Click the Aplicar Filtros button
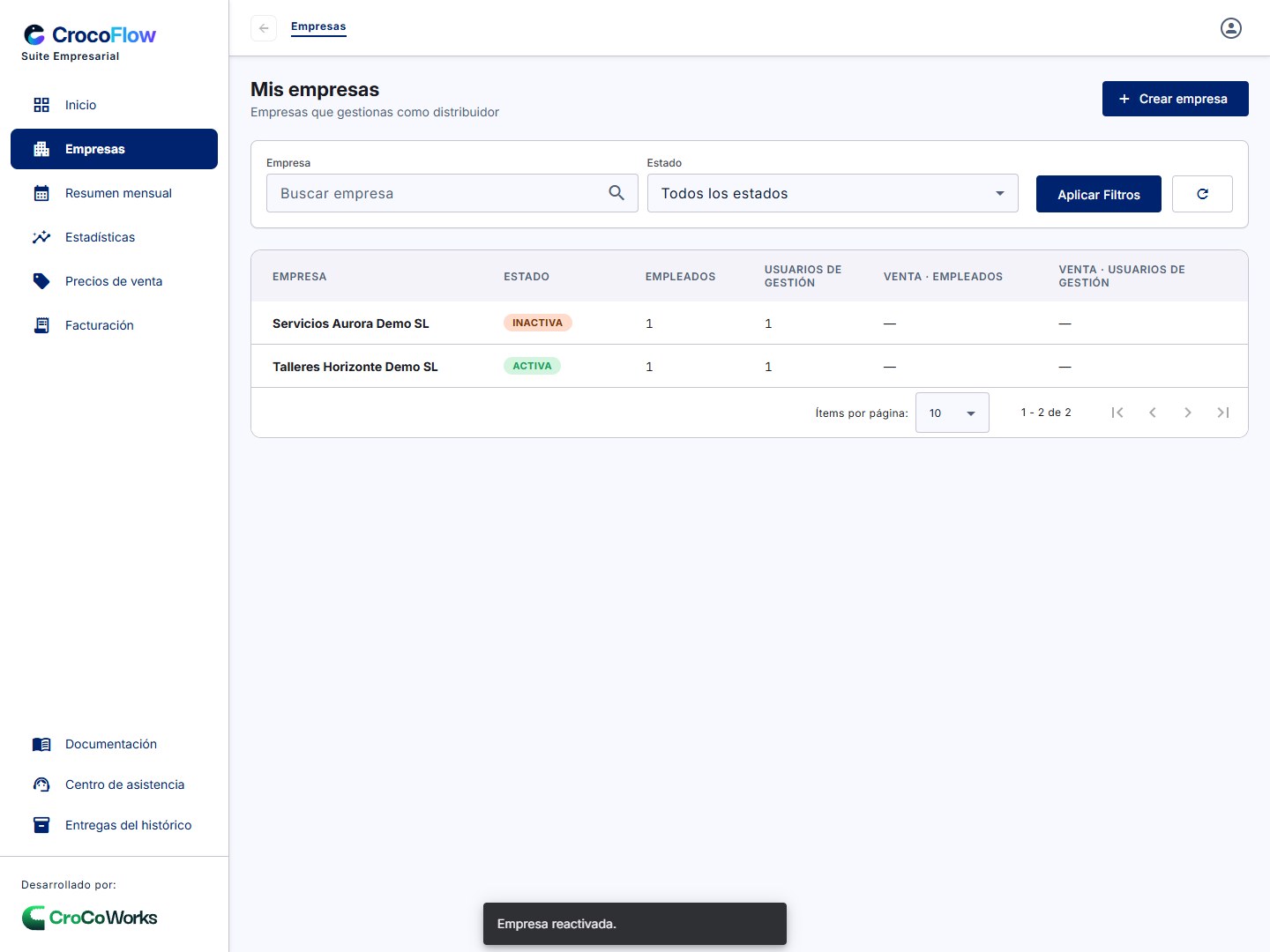 coord(1099,194)
